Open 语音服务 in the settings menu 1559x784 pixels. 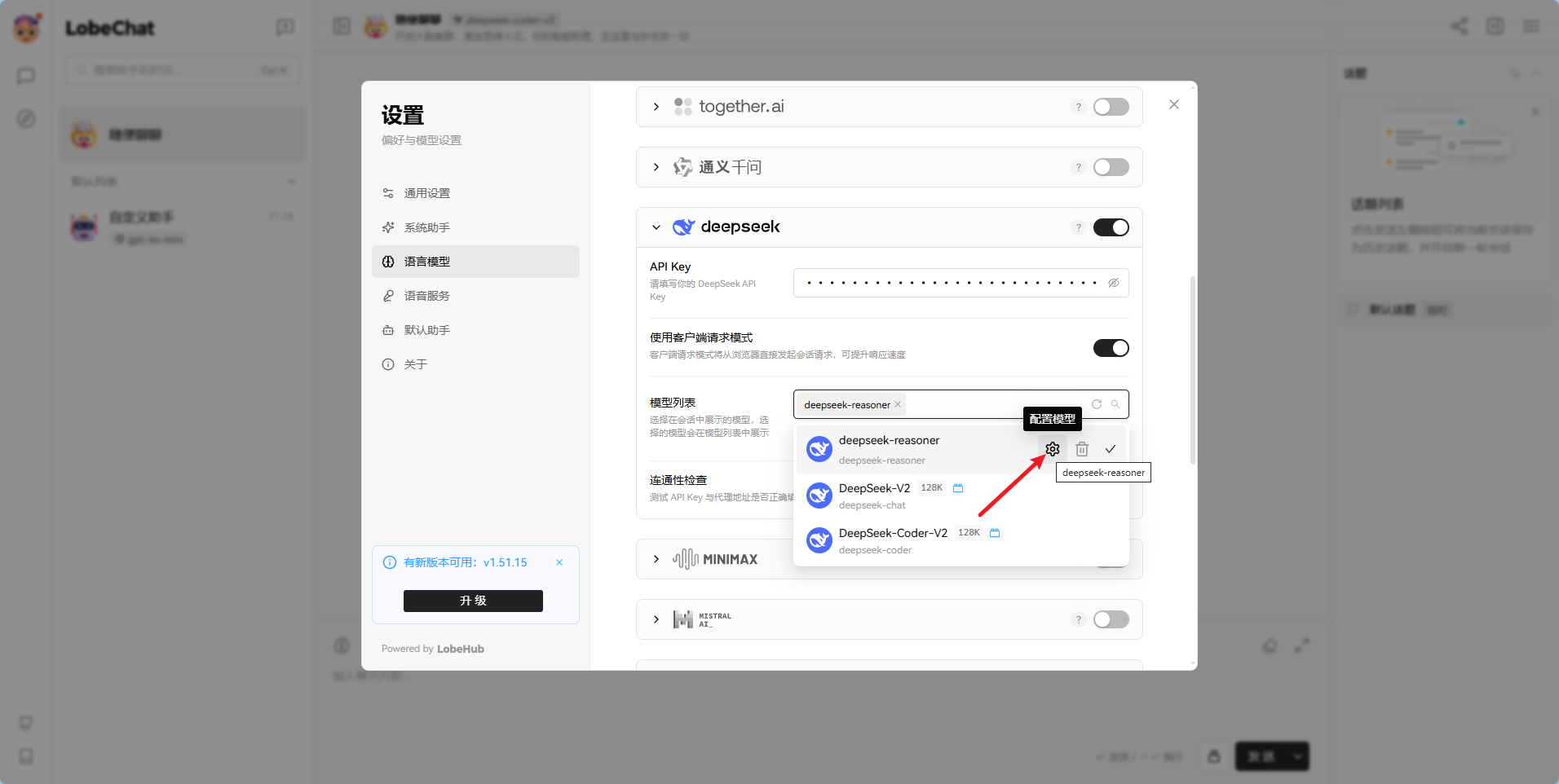(x=475, y=296)
